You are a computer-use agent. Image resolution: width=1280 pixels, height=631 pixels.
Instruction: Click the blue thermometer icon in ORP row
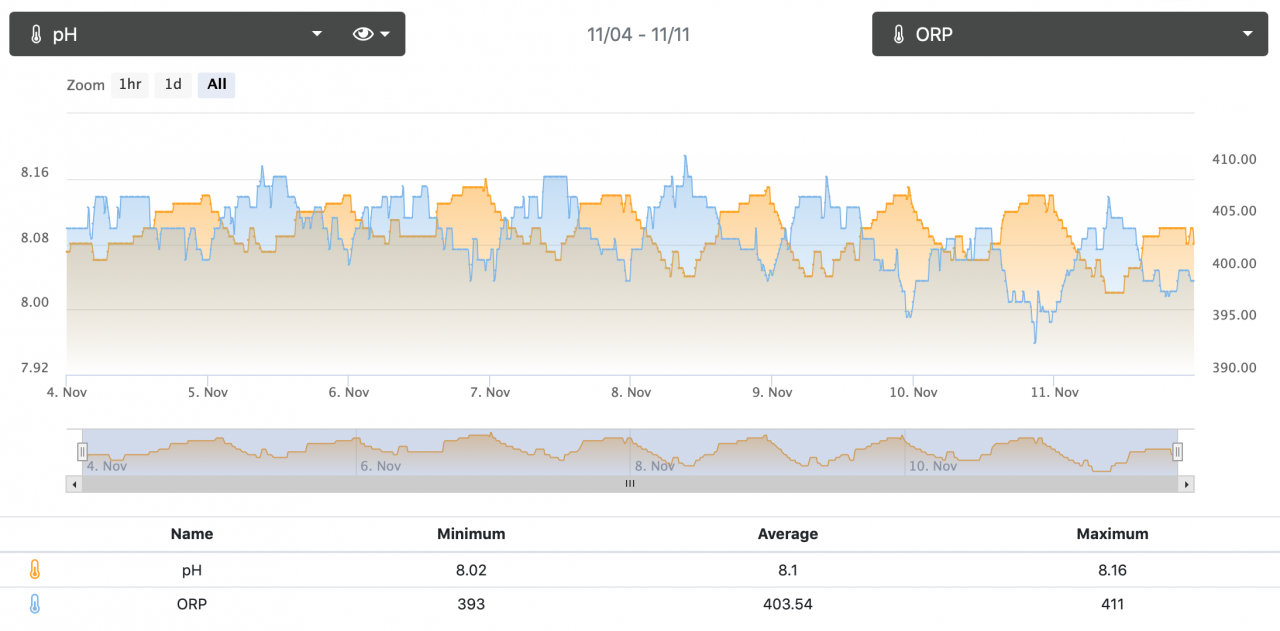[35, 604]
